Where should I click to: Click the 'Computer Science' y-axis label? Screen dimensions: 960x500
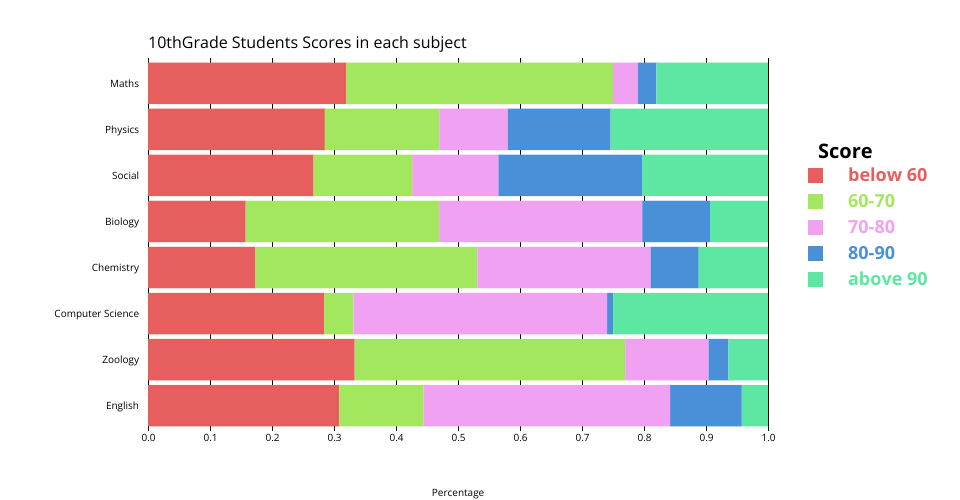pos(96,314)
